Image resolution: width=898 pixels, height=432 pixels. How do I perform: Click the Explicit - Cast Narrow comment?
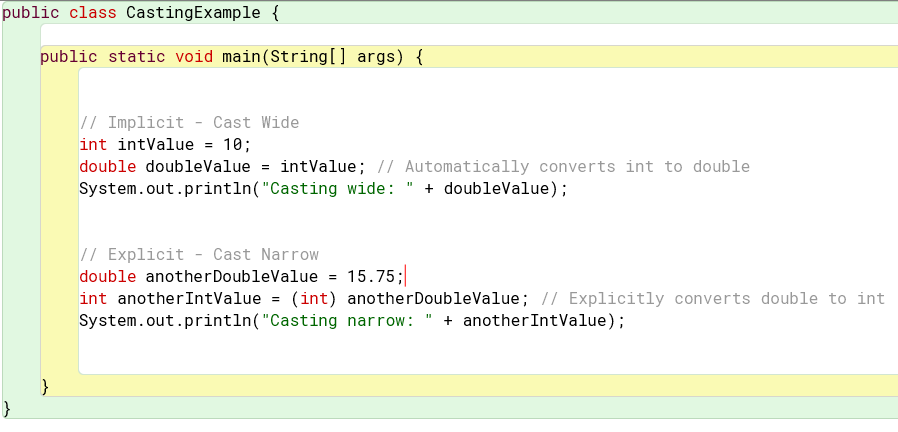point(199,254)
